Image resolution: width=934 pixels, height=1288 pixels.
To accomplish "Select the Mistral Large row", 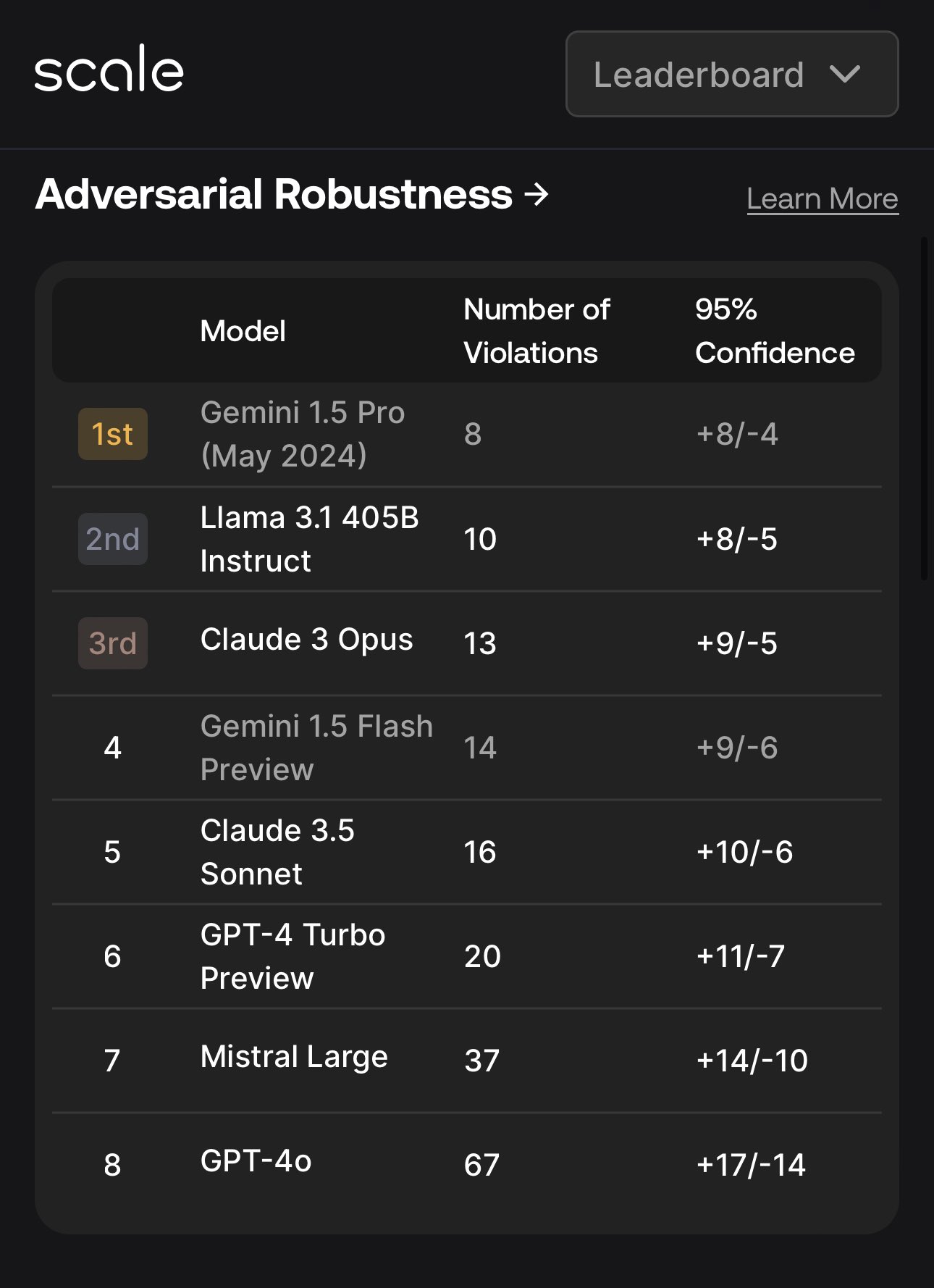I will point(467,1061).
